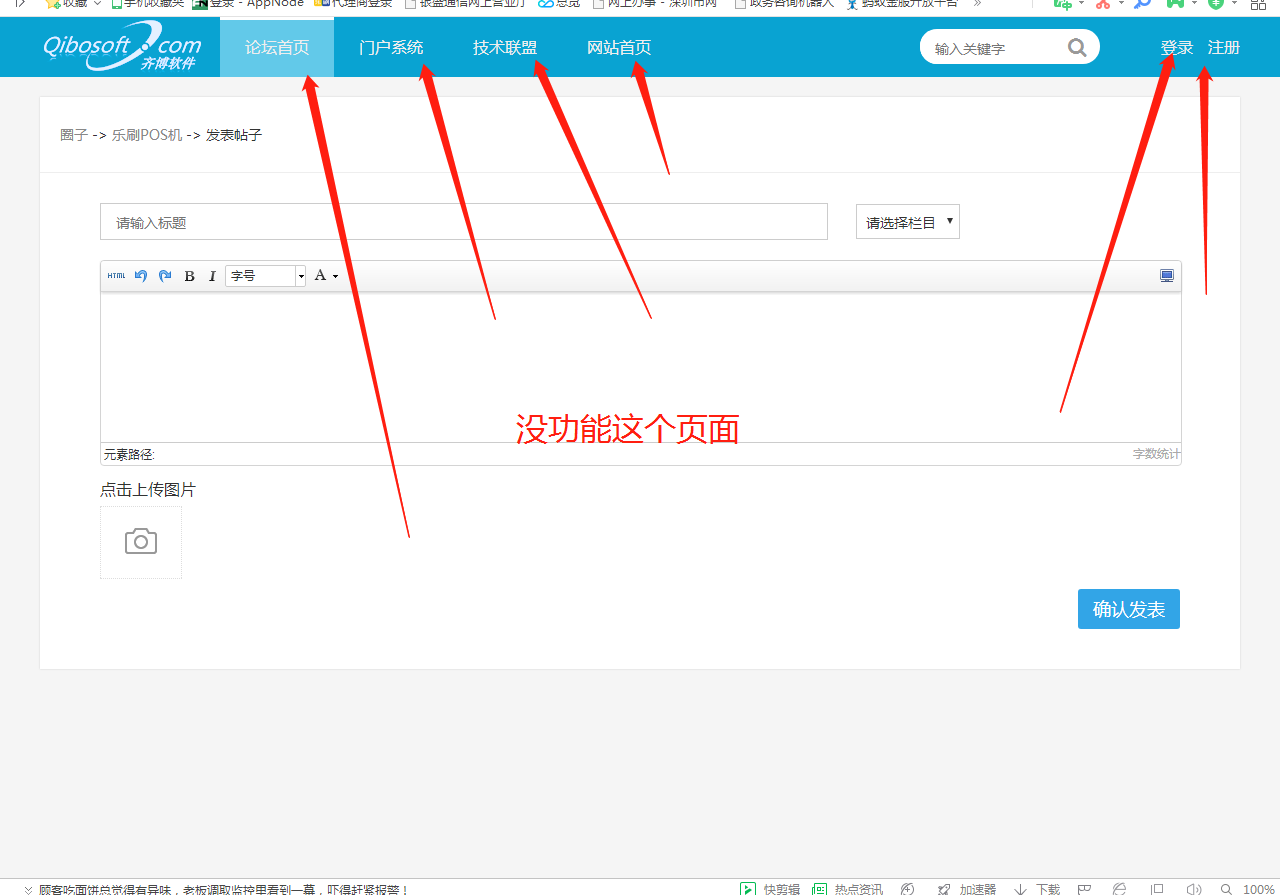Viewport: 1280px width, 895px height.
Task: Expand the 请选择栏目 category dropdown
Action: (907, 222)
